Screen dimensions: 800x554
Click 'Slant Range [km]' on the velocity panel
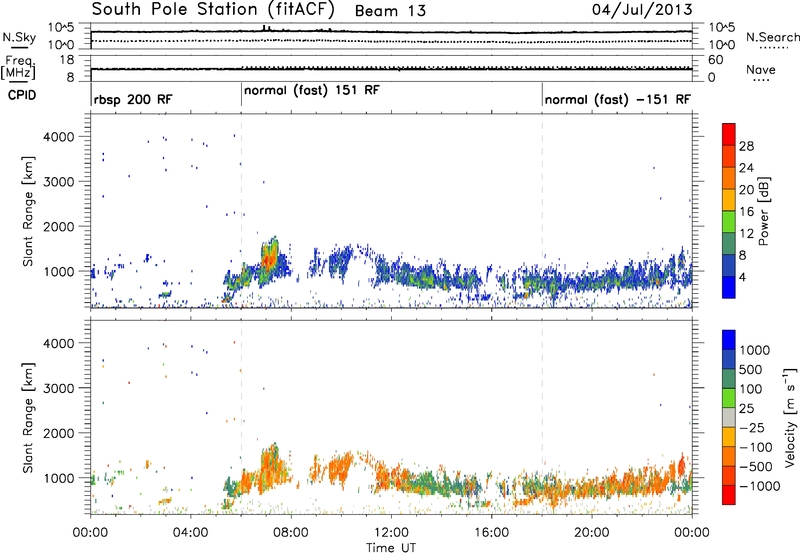pos(28,418)
